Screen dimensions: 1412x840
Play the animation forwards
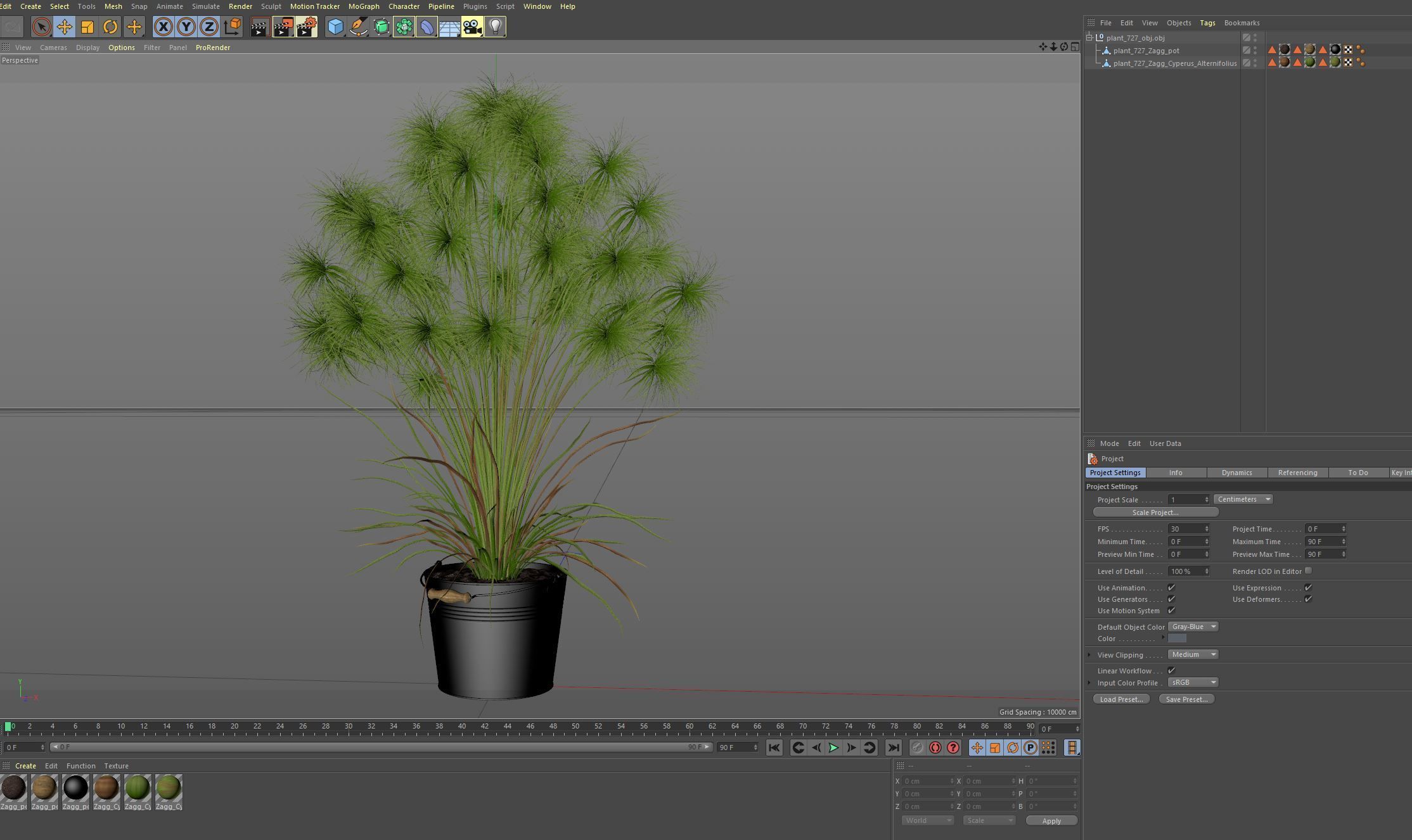(x=833, y=748)
